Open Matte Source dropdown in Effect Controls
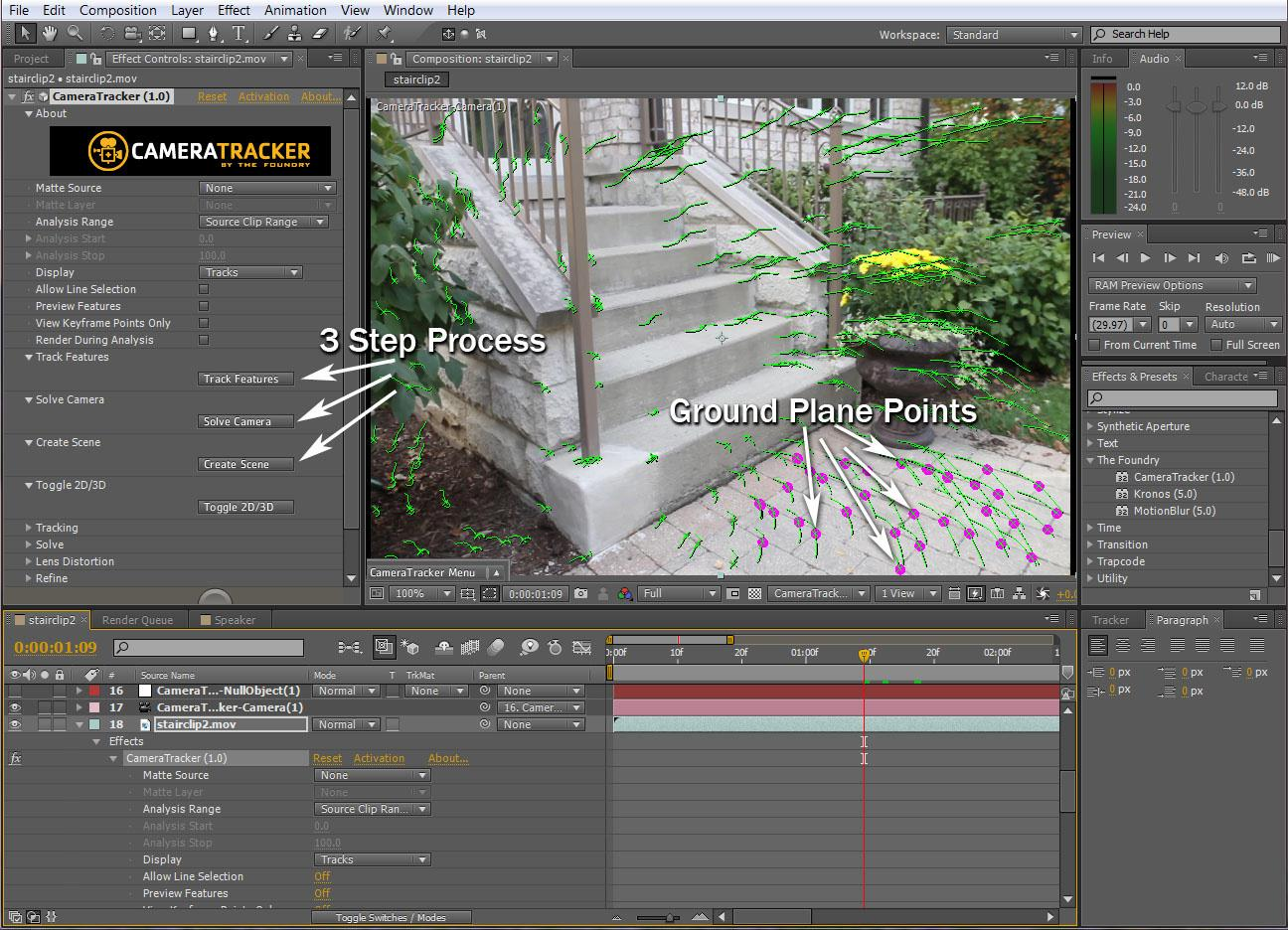The height and width of the screenshot is (930, 1288). [267, 188]
